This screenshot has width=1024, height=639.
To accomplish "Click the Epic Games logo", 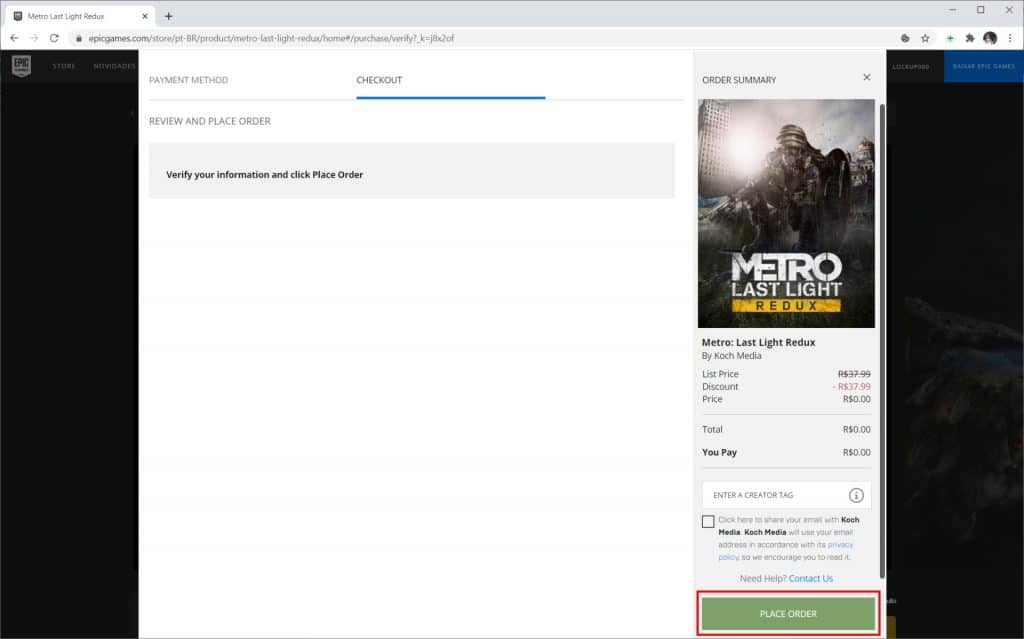I will 22,66.
